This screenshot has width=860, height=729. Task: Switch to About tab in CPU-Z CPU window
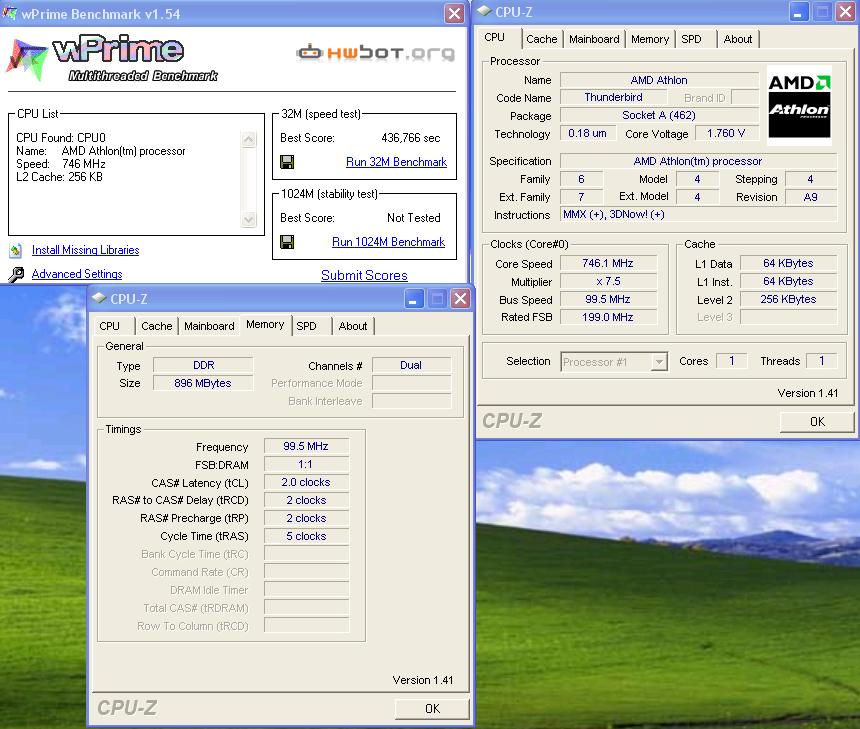click(738, 39)
